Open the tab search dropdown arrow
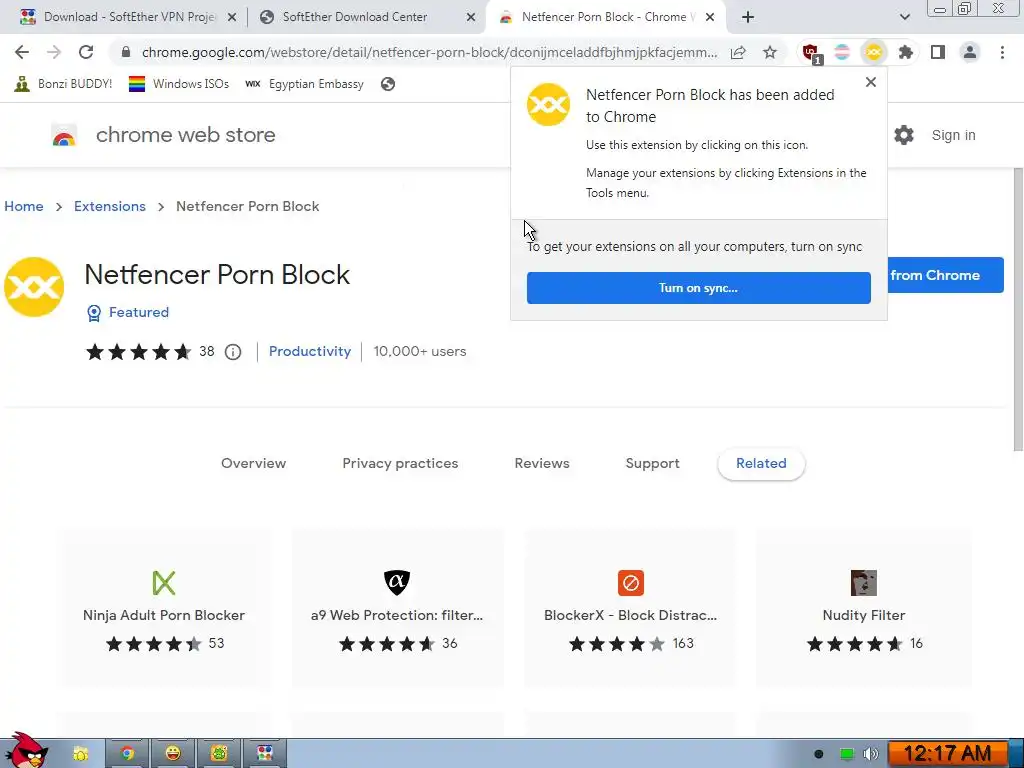The height and width of the screenshot is (768, 1024). pos(904,17)
